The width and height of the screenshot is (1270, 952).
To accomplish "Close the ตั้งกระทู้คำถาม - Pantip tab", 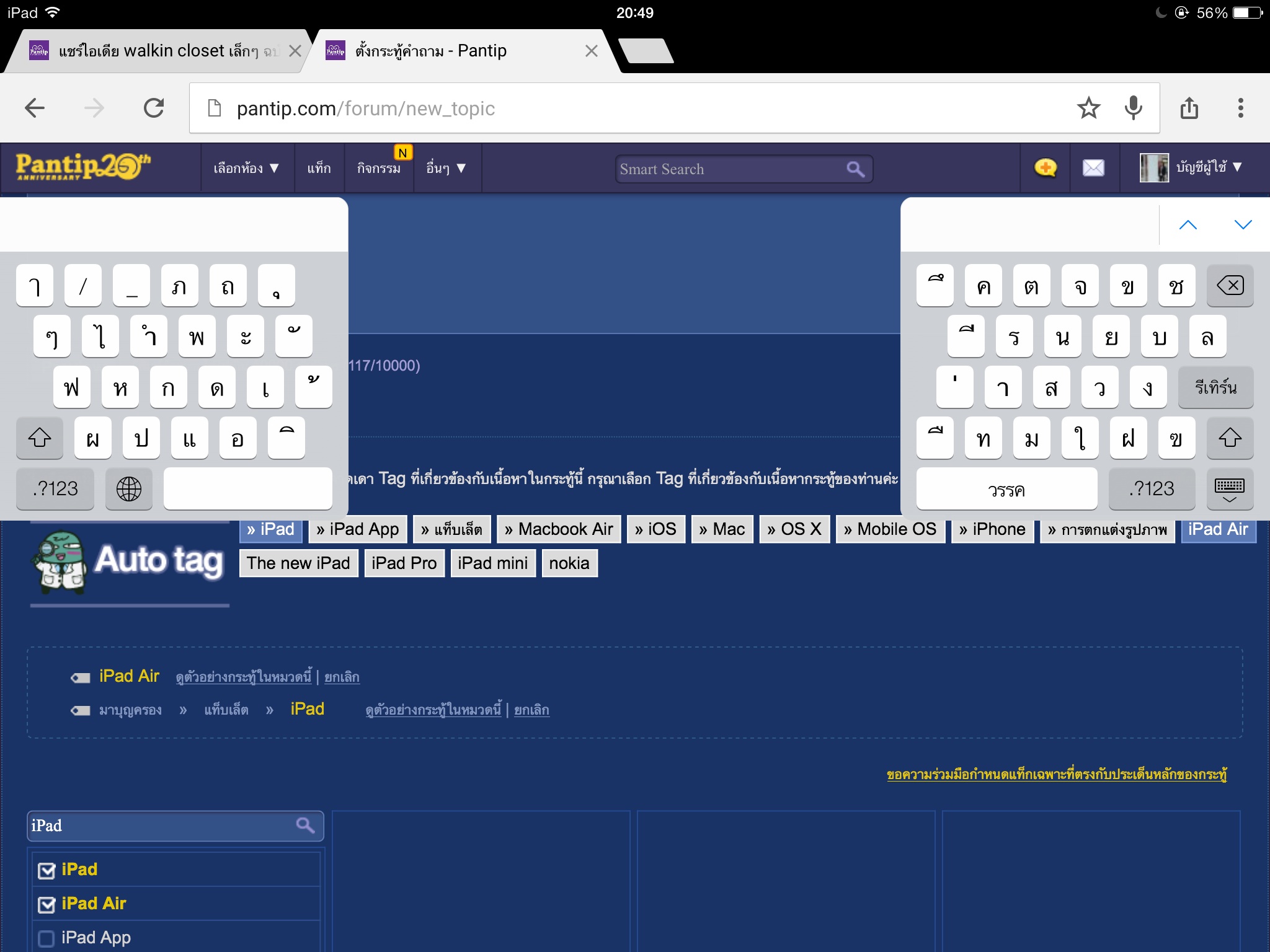I will pyautogui.click(x=592, y=51).
